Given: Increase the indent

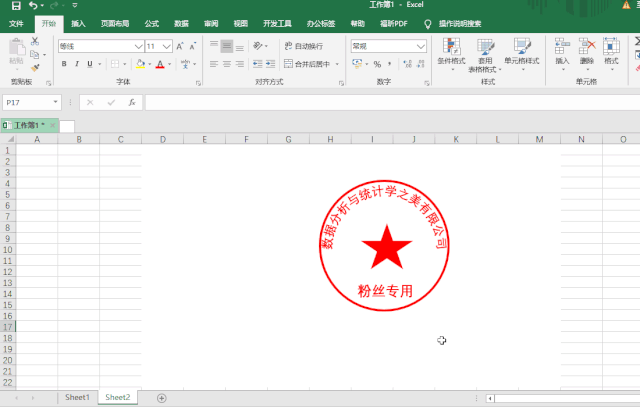Looking at the screenshot, I should (271, 64).
